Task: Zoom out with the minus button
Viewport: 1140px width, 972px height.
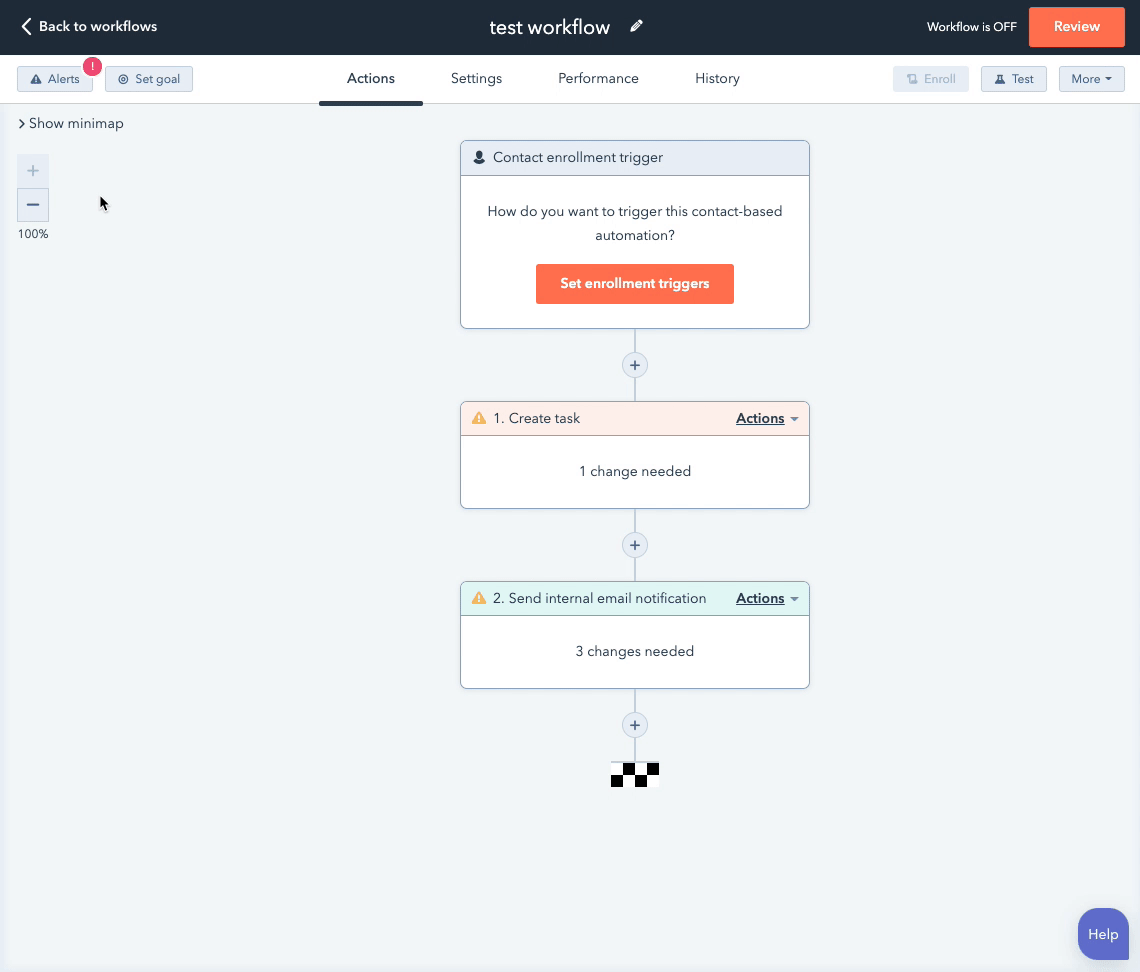Action: 33,205
